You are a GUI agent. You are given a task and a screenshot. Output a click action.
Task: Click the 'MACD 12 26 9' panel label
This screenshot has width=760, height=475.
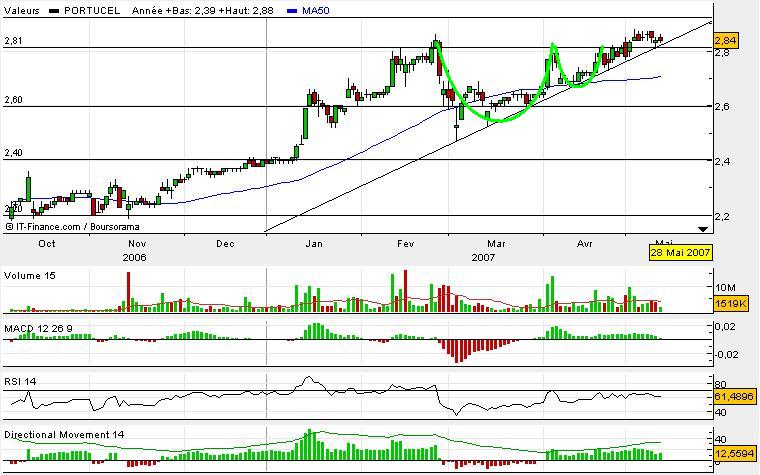click(38, 329)
